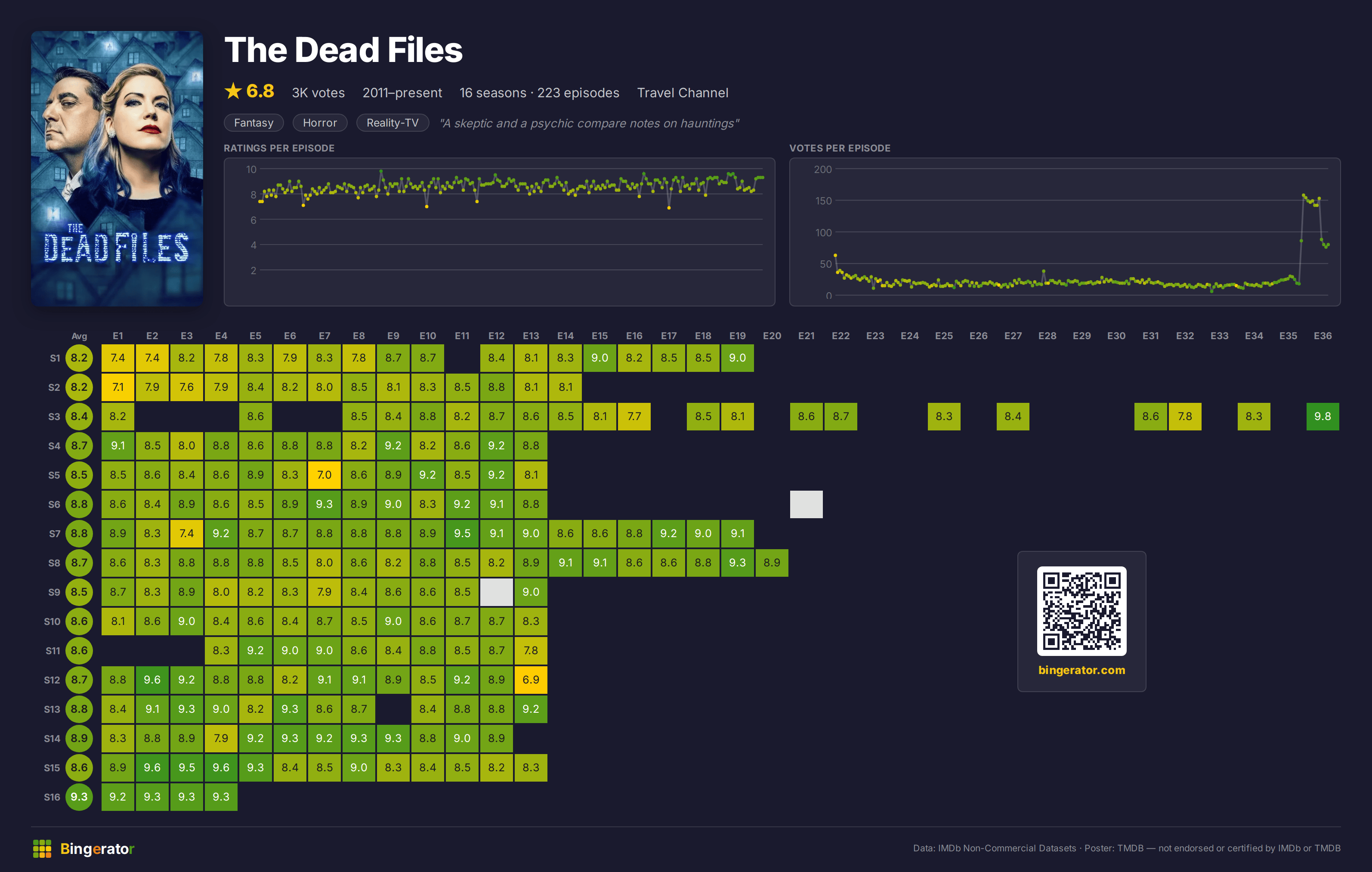Click the S3 E36 9.8 rating cell
Viewport: 1372px width, 872px height.
pos(1323,416)
